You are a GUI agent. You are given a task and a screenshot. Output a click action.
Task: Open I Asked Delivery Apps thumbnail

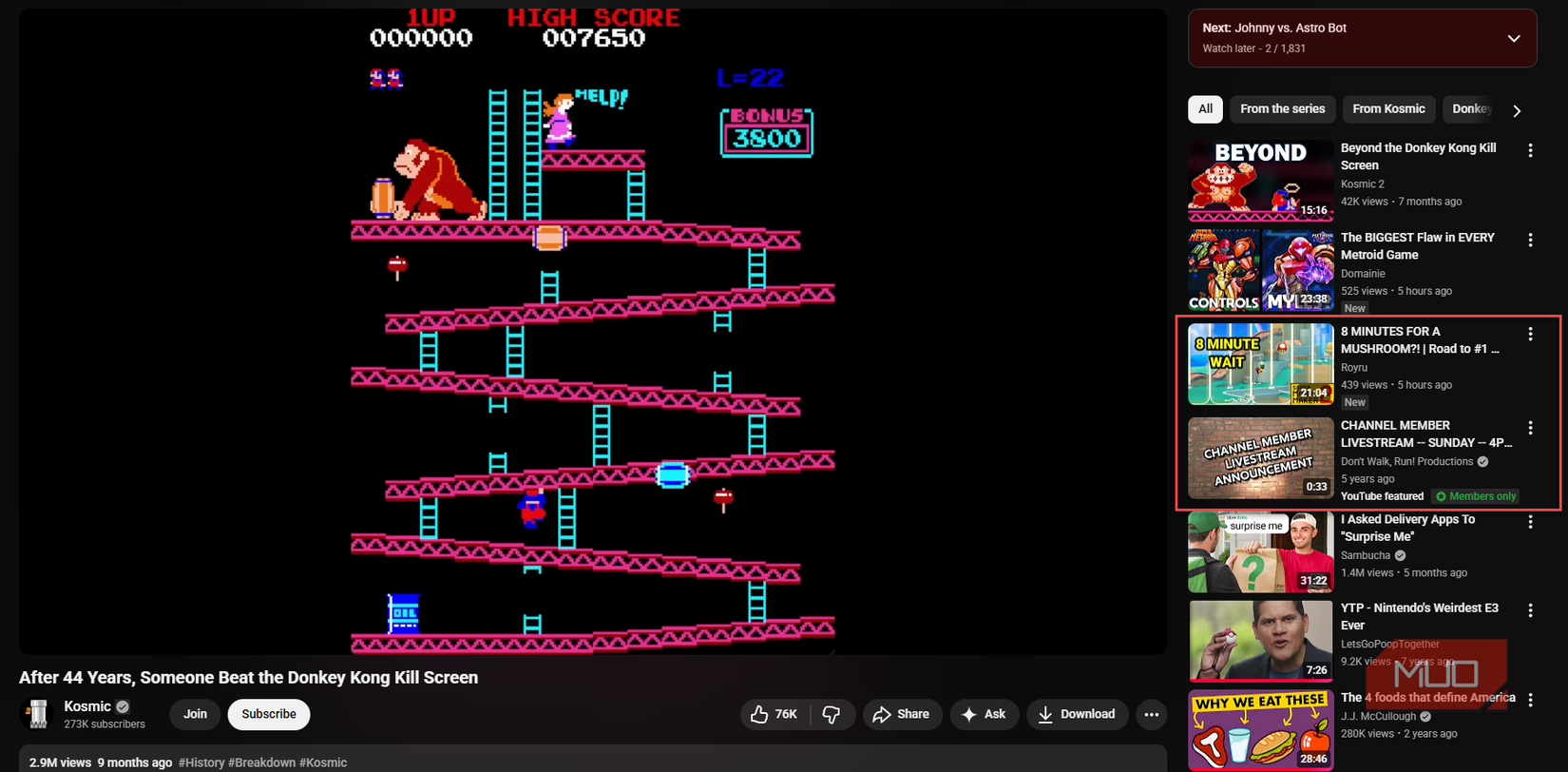[x=1260, y=552]
